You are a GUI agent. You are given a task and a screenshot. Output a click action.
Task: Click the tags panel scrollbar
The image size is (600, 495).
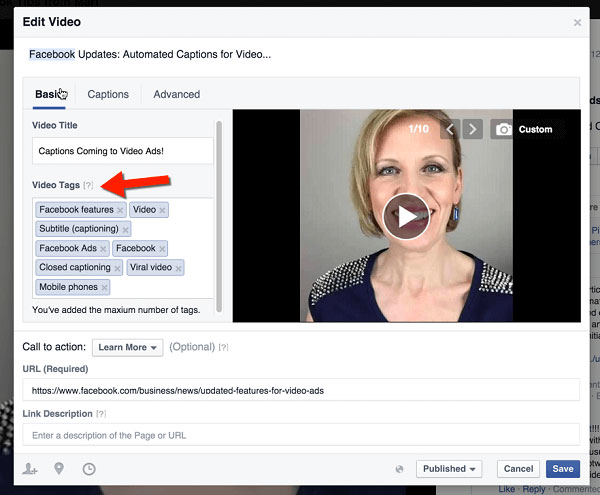(219, 217)
